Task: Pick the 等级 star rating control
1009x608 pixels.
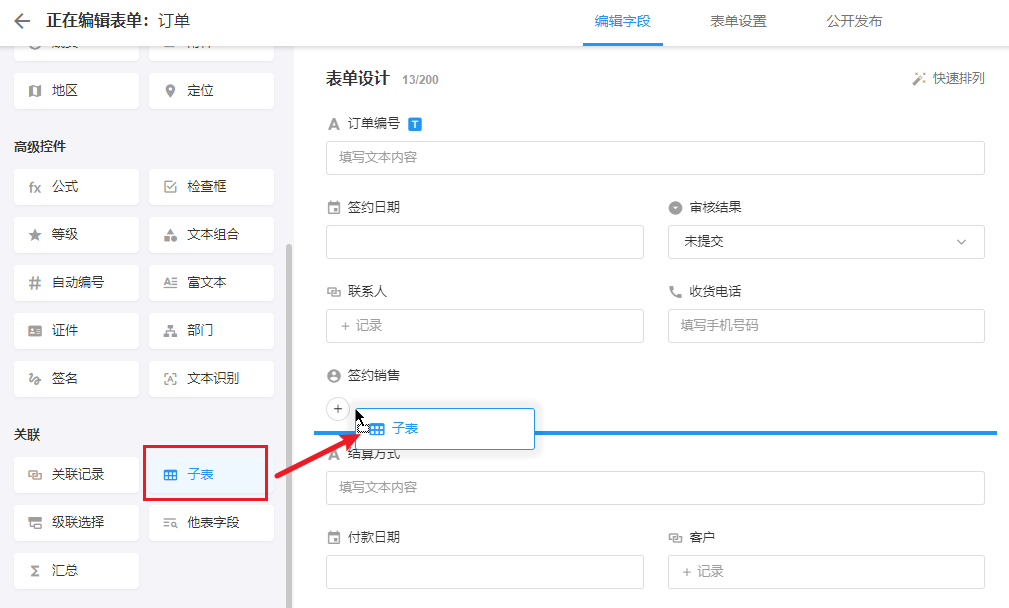Action: pyautogui.click(x=76, y=235)
